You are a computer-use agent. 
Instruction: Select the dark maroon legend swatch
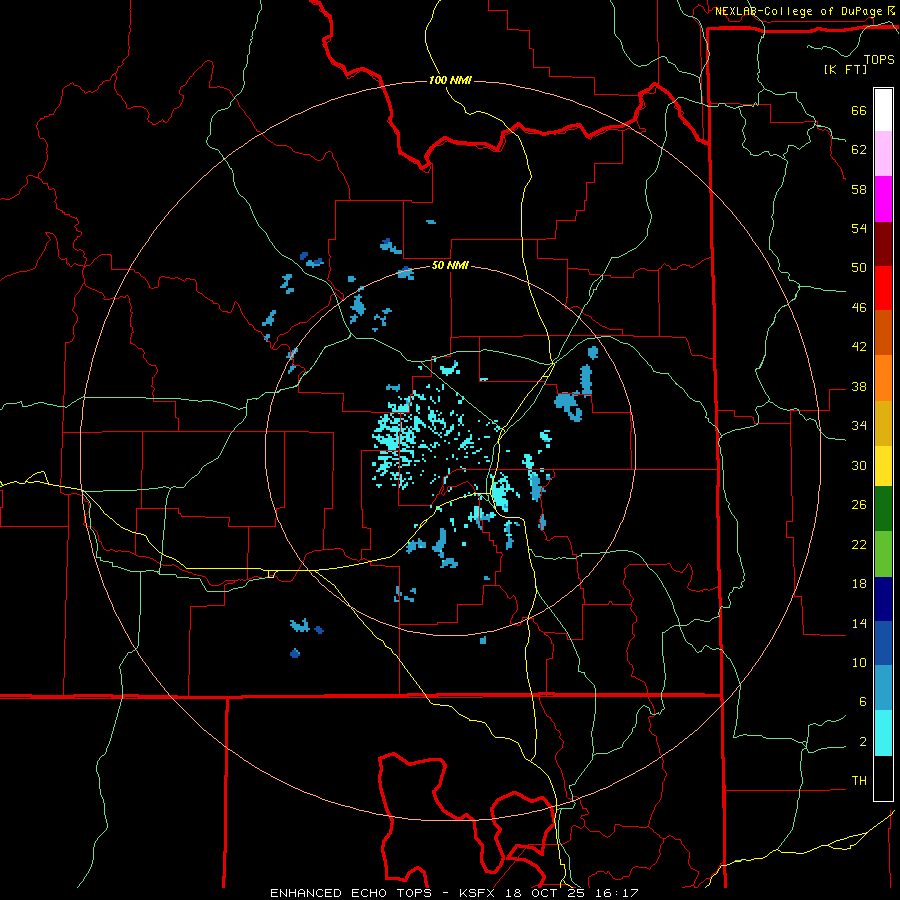(x=883, y=244)
